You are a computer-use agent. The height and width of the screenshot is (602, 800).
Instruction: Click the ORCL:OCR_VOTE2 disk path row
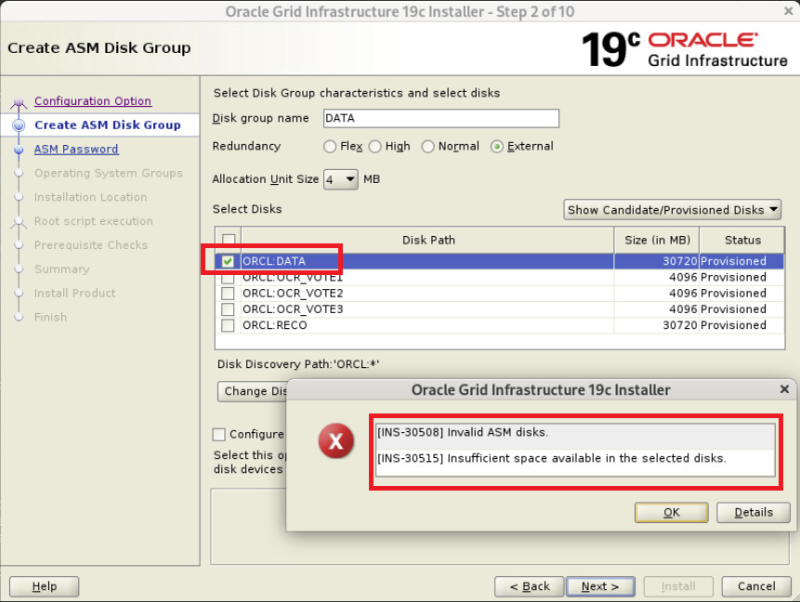pos(427,293)
